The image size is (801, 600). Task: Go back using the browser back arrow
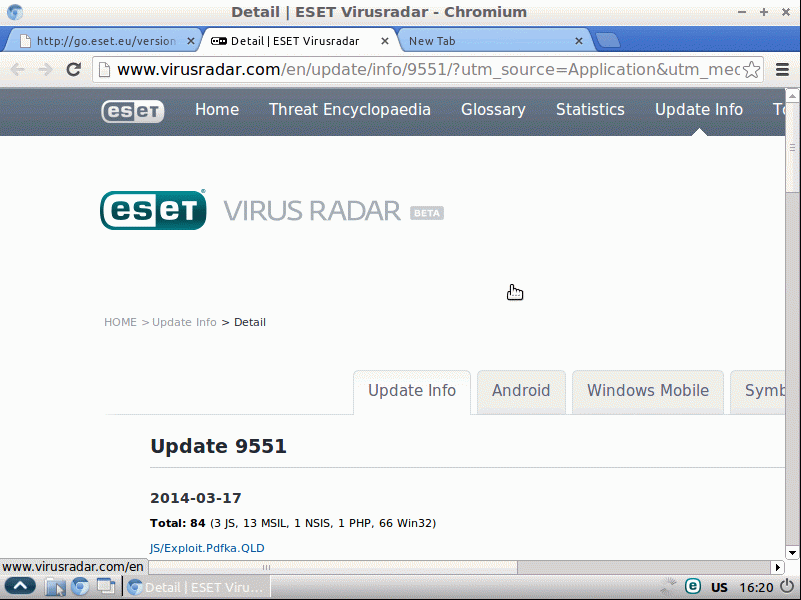pyautogui.click(x=17, y=69)
